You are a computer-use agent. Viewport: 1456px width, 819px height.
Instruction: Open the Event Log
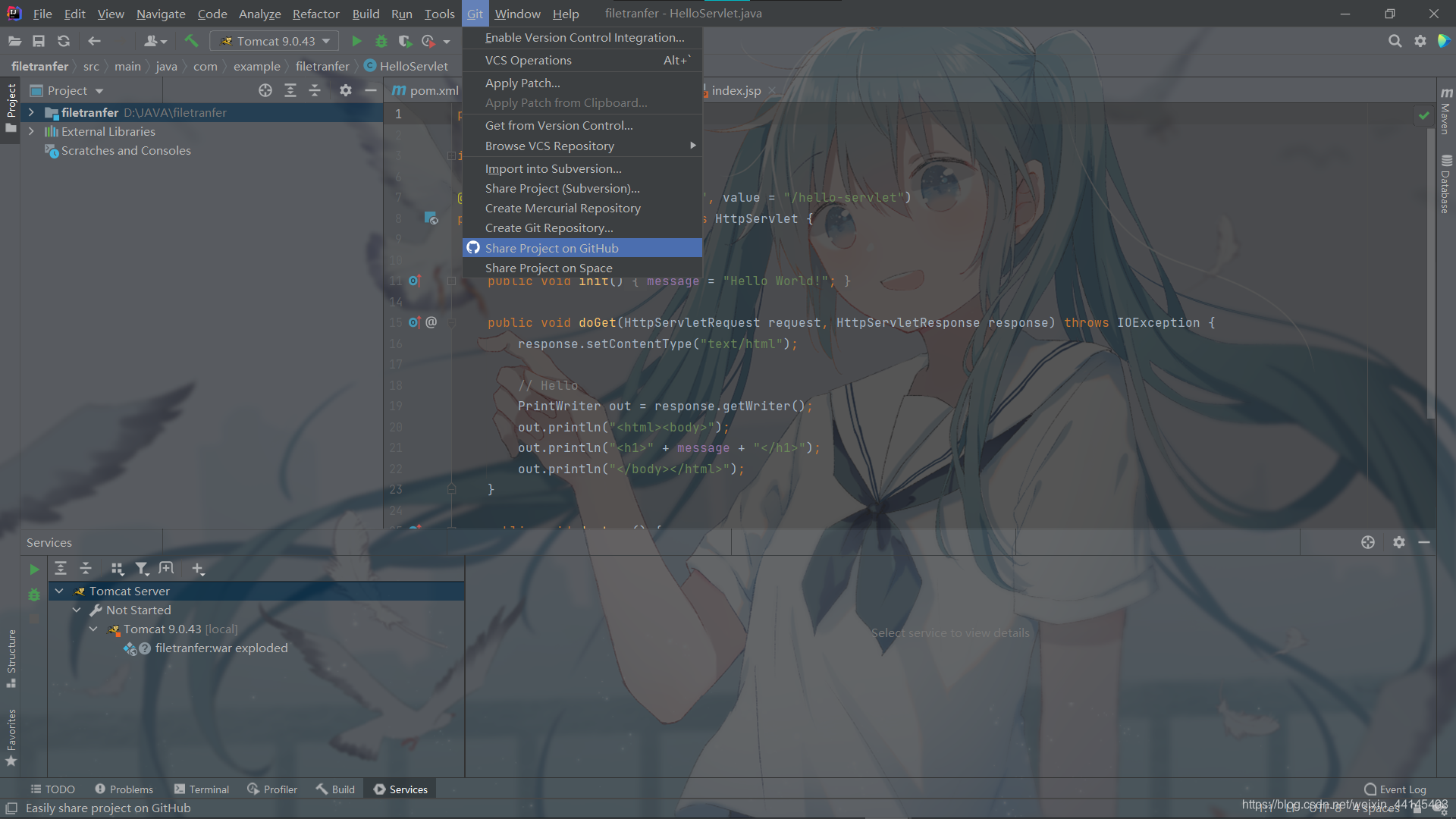click(1395, 789)
